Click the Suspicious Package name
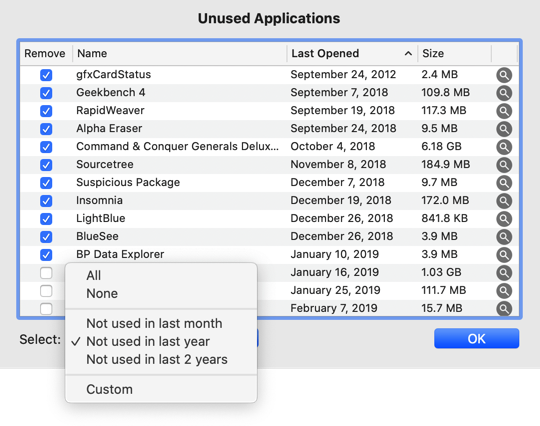The height and width of the screenshot is (426, 540). [x=128, y=182]
